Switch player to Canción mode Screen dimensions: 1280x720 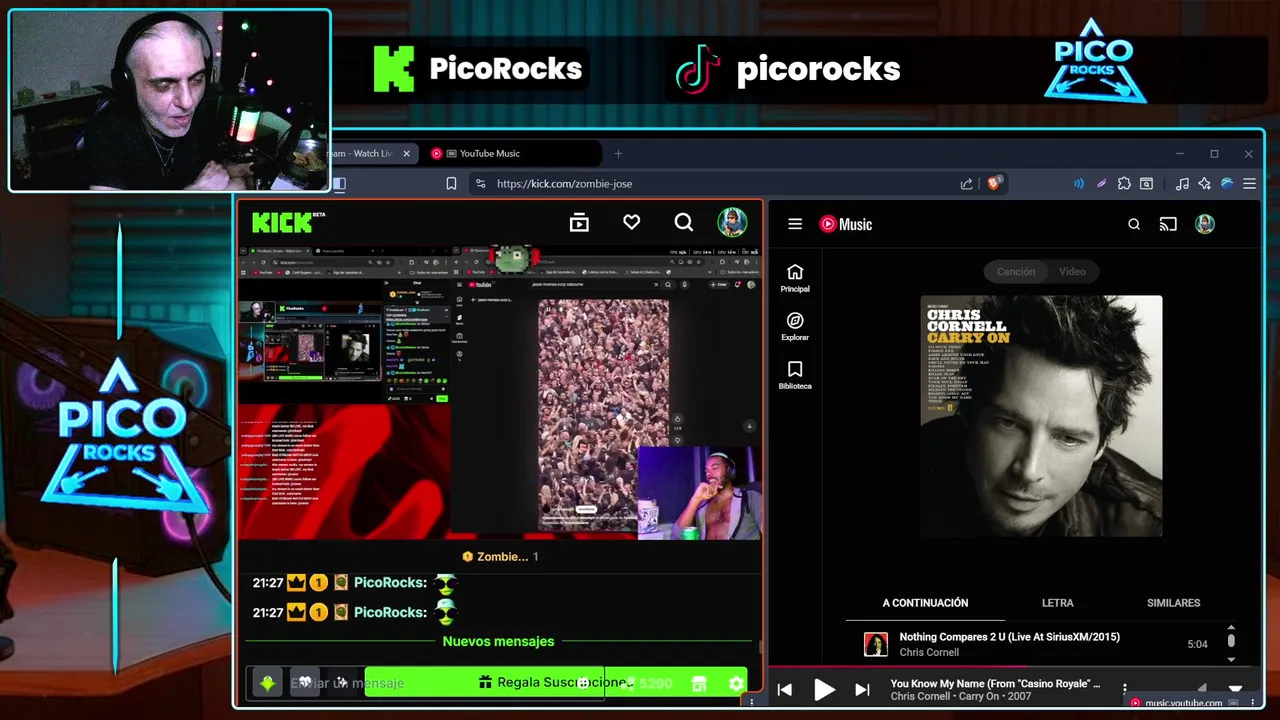1015,271
